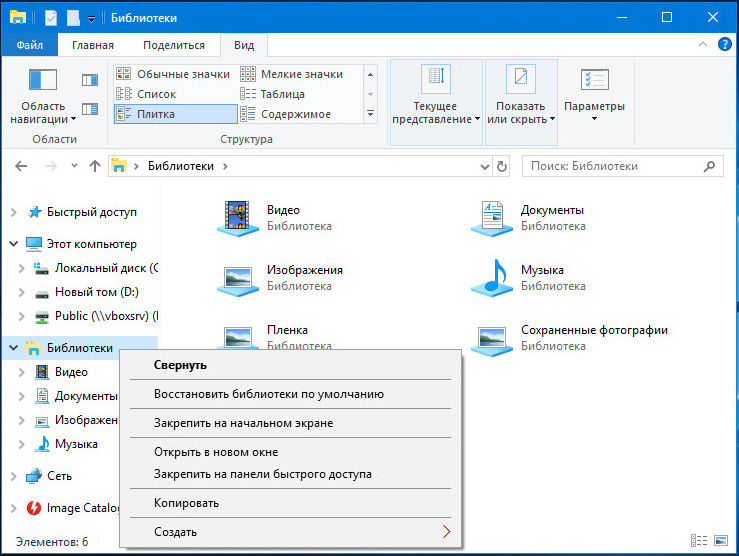Click the Up arrow navigation button
Viewport: 739px width, 556px height.
pos(95,166)
